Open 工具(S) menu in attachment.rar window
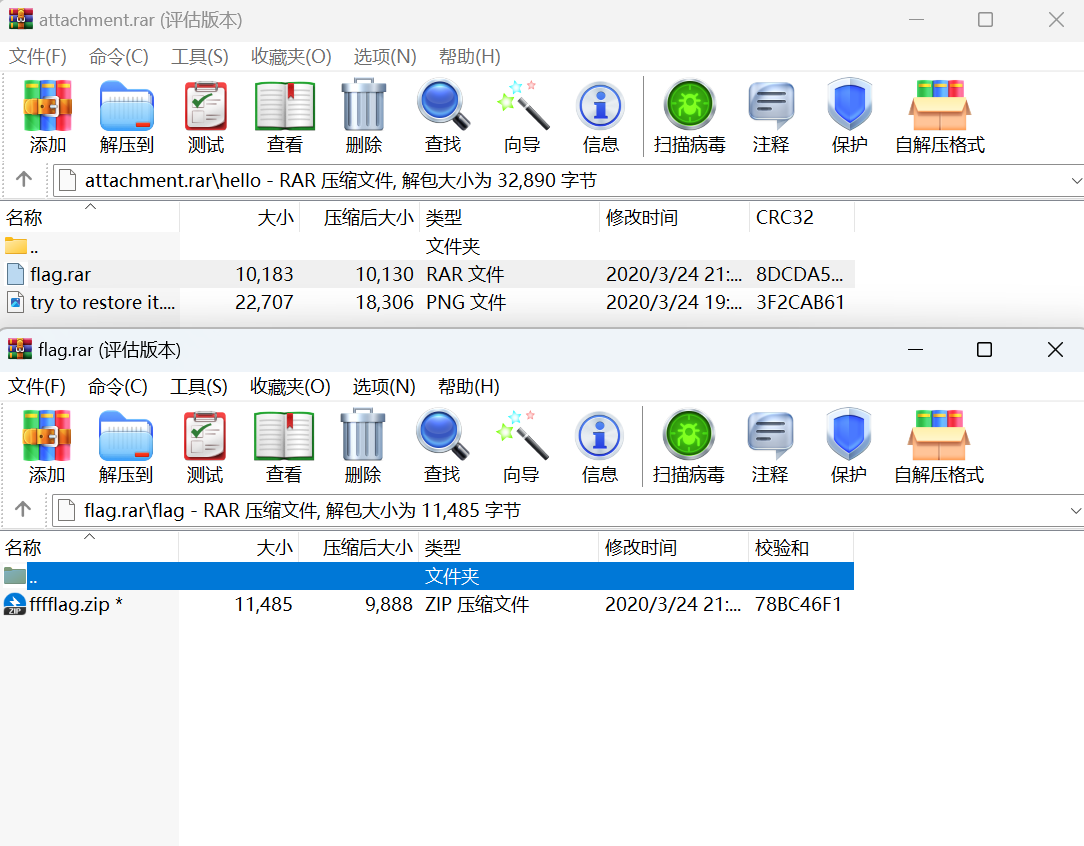Viewport: 1084px width, 846px height. pos(200,57)
